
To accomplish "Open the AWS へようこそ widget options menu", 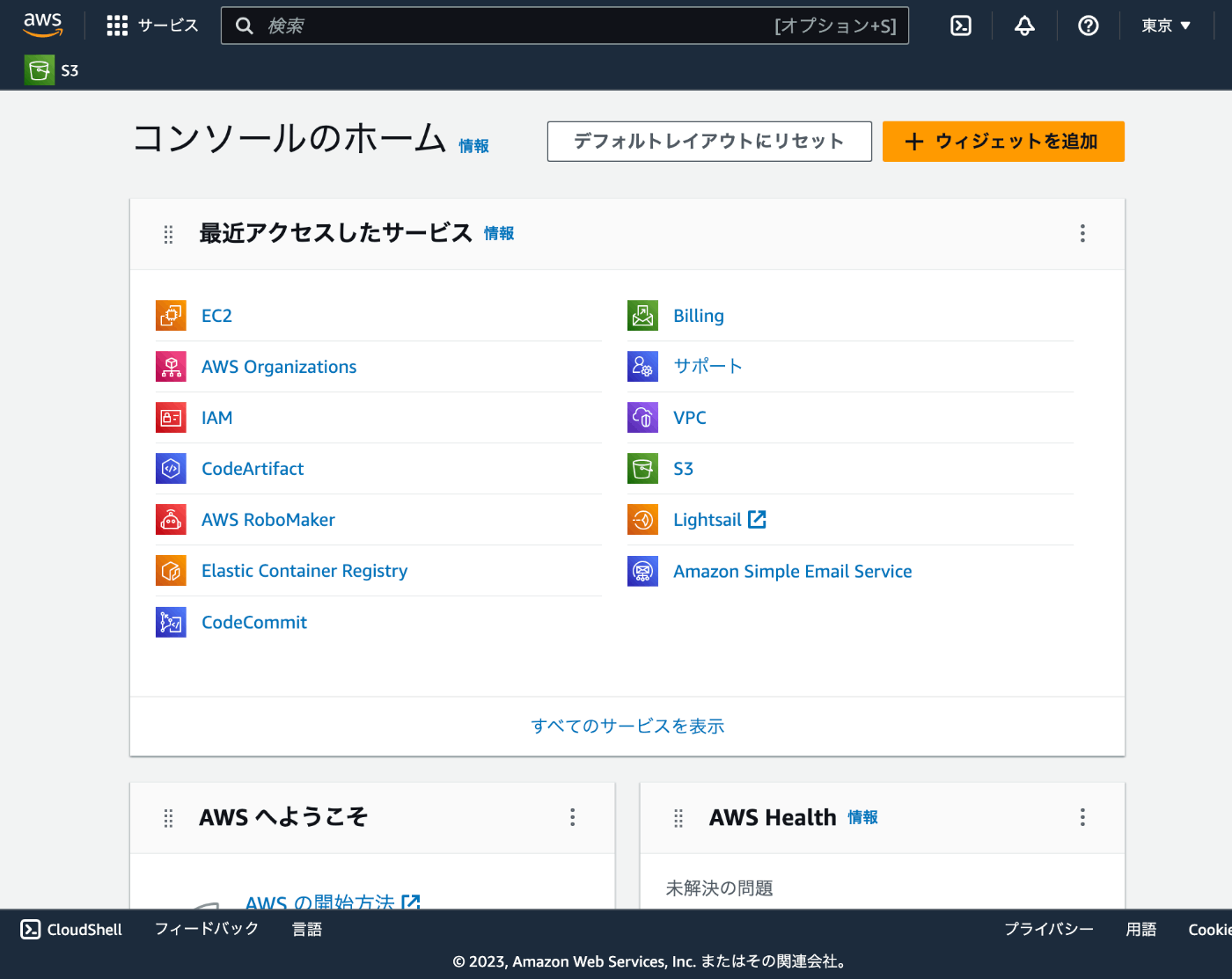I will (x=572, y=817).
